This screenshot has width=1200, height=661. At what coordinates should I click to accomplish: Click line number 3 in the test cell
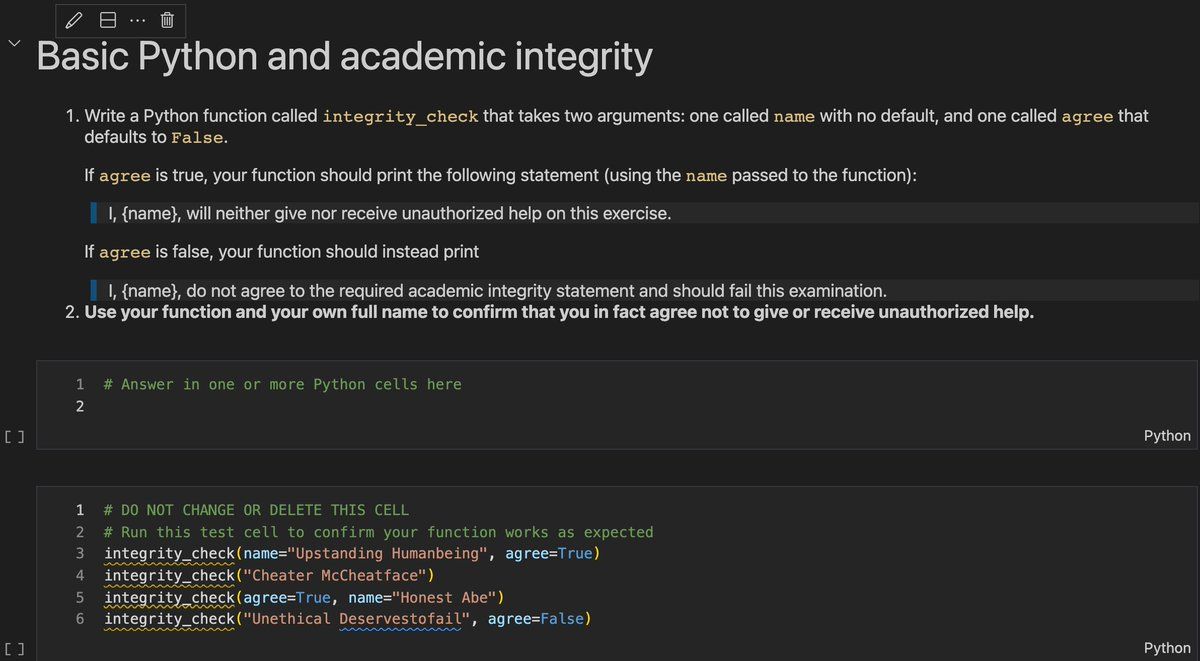80,554
